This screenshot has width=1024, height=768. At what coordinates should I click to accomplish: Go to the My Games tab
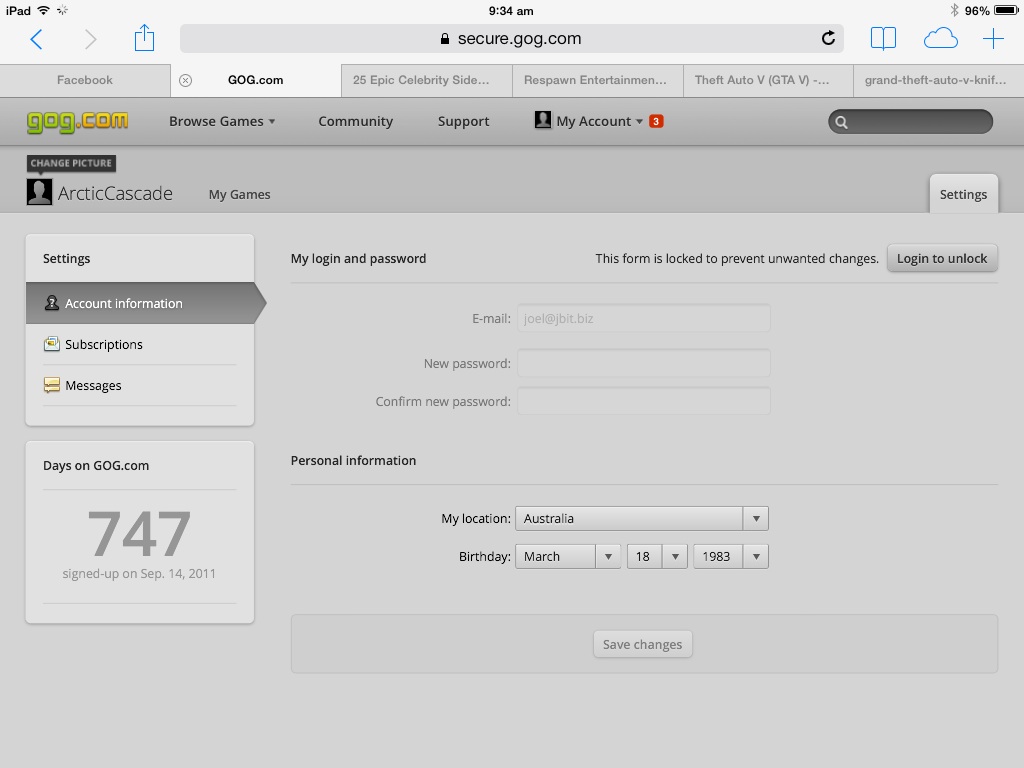point(240,195)
